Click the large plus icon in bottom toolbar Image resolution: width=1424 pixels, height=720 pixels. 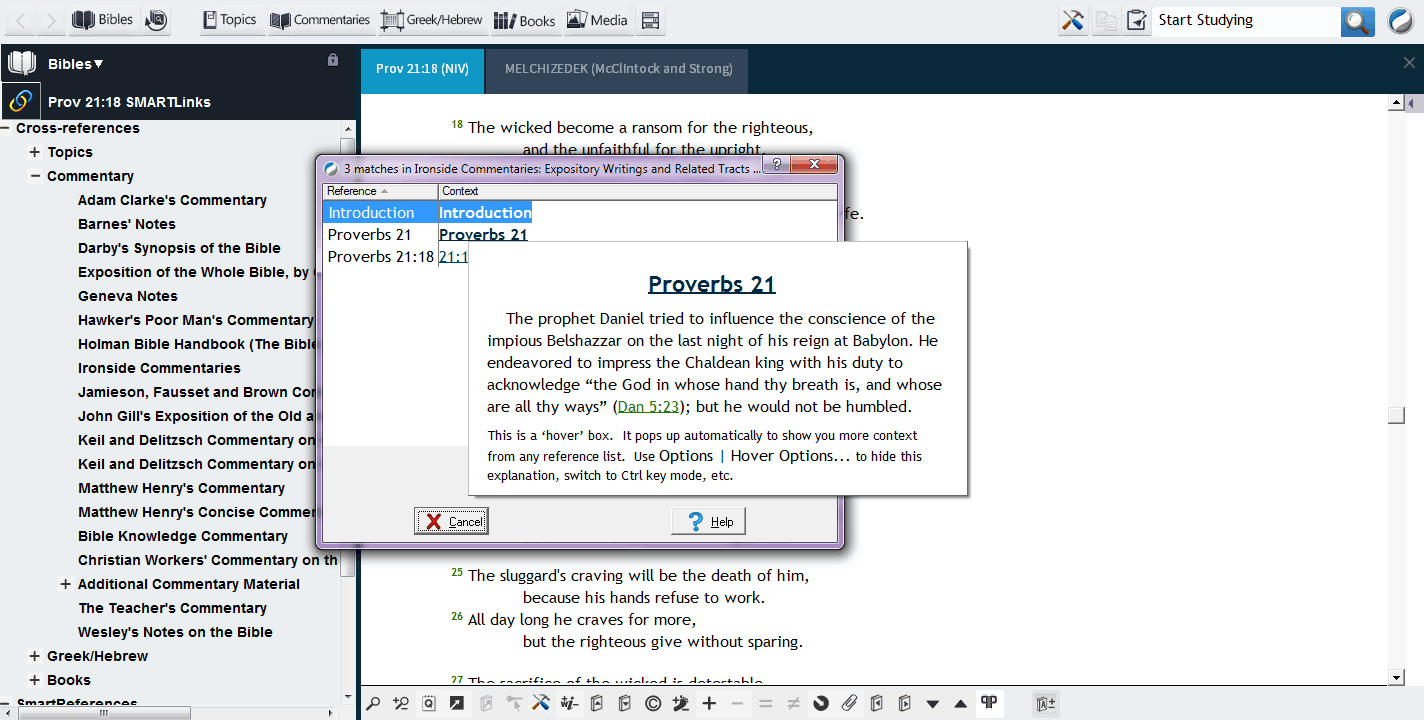pyautogui.click(x=709, y=704)
